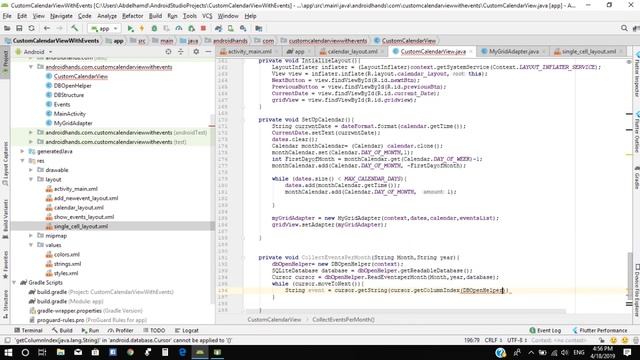
Task: Collapse all icon in Project panel
Action: 181,52
